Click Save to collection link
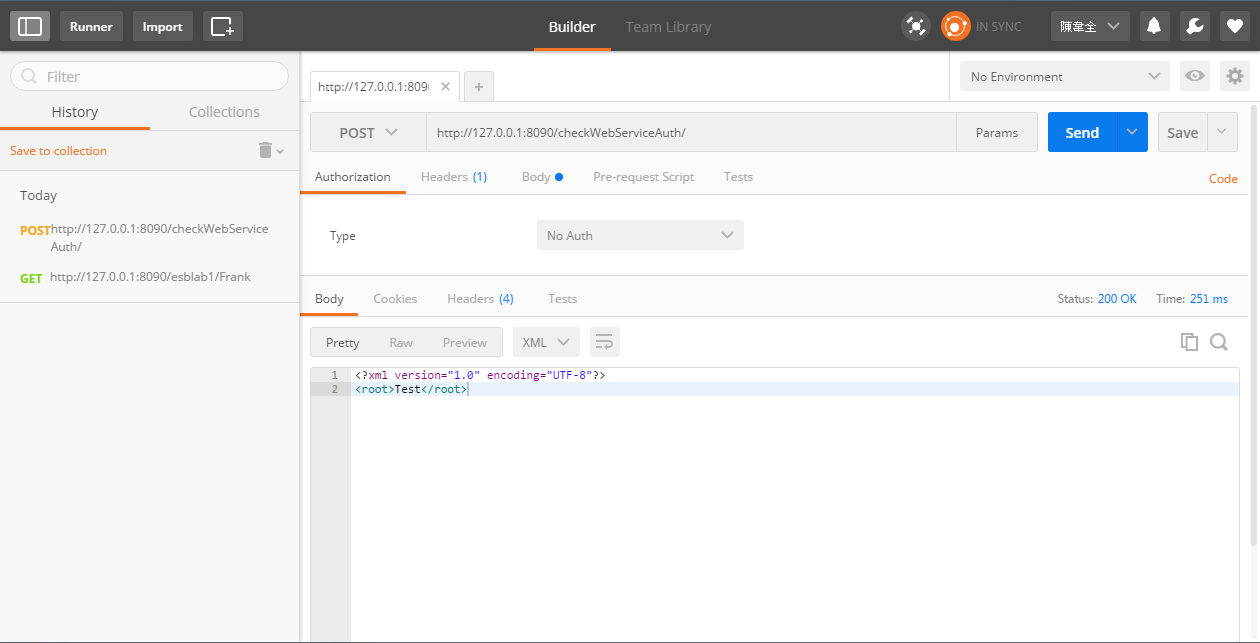Viewport: 1260px width, 643px height. 58,151
